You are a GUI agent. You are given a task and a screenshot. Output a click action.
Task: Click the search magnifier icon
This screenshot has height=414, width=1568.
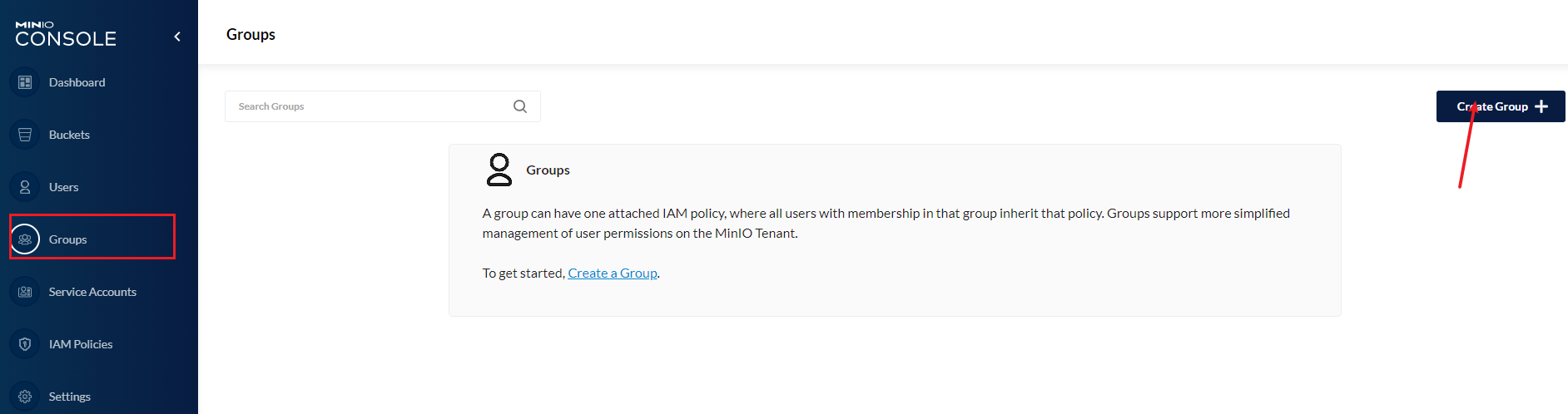click(520, 106)
